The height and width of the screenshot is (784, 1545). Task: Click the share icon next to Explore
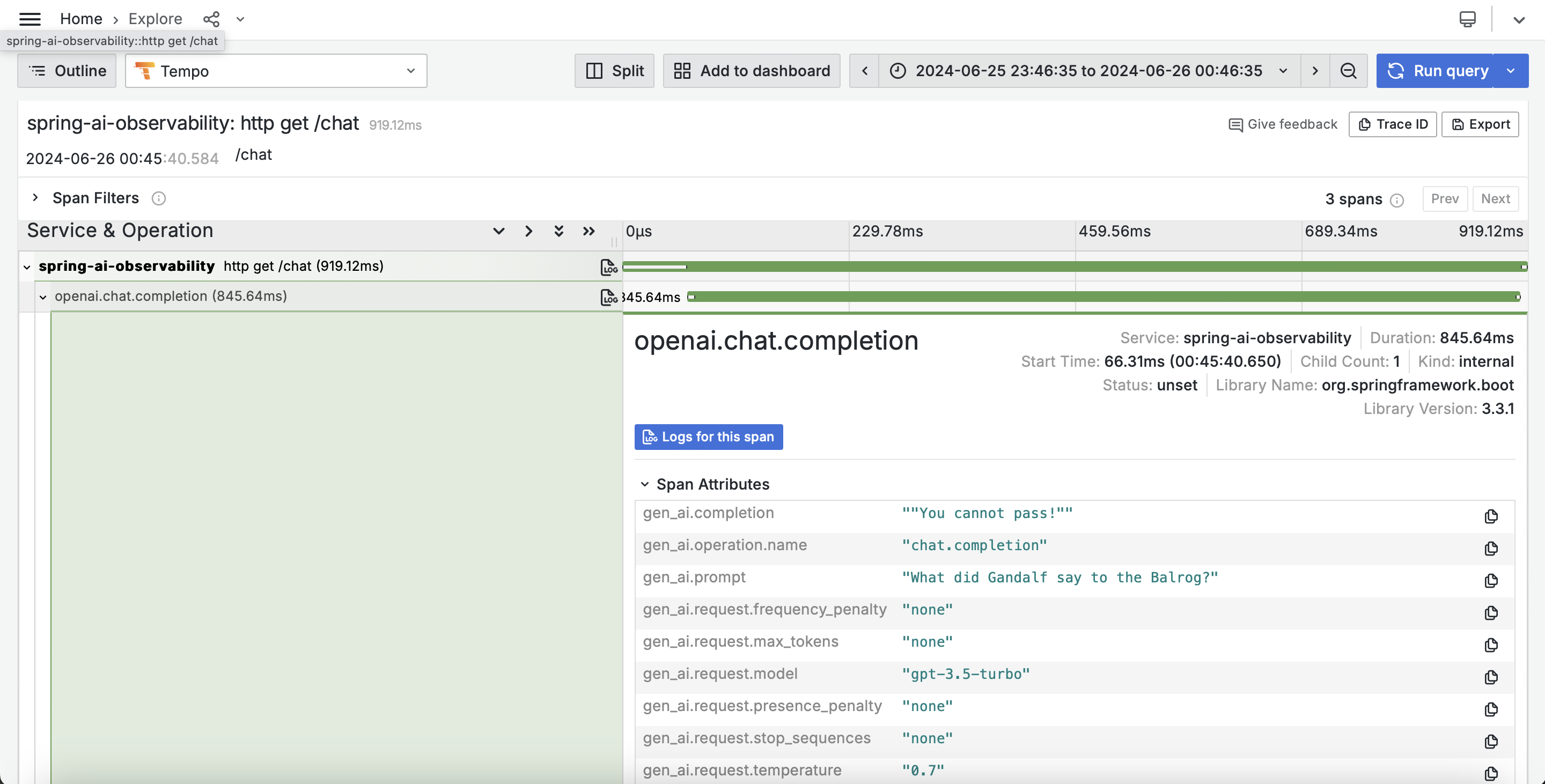pyautogui.click(x=211, y=19)
